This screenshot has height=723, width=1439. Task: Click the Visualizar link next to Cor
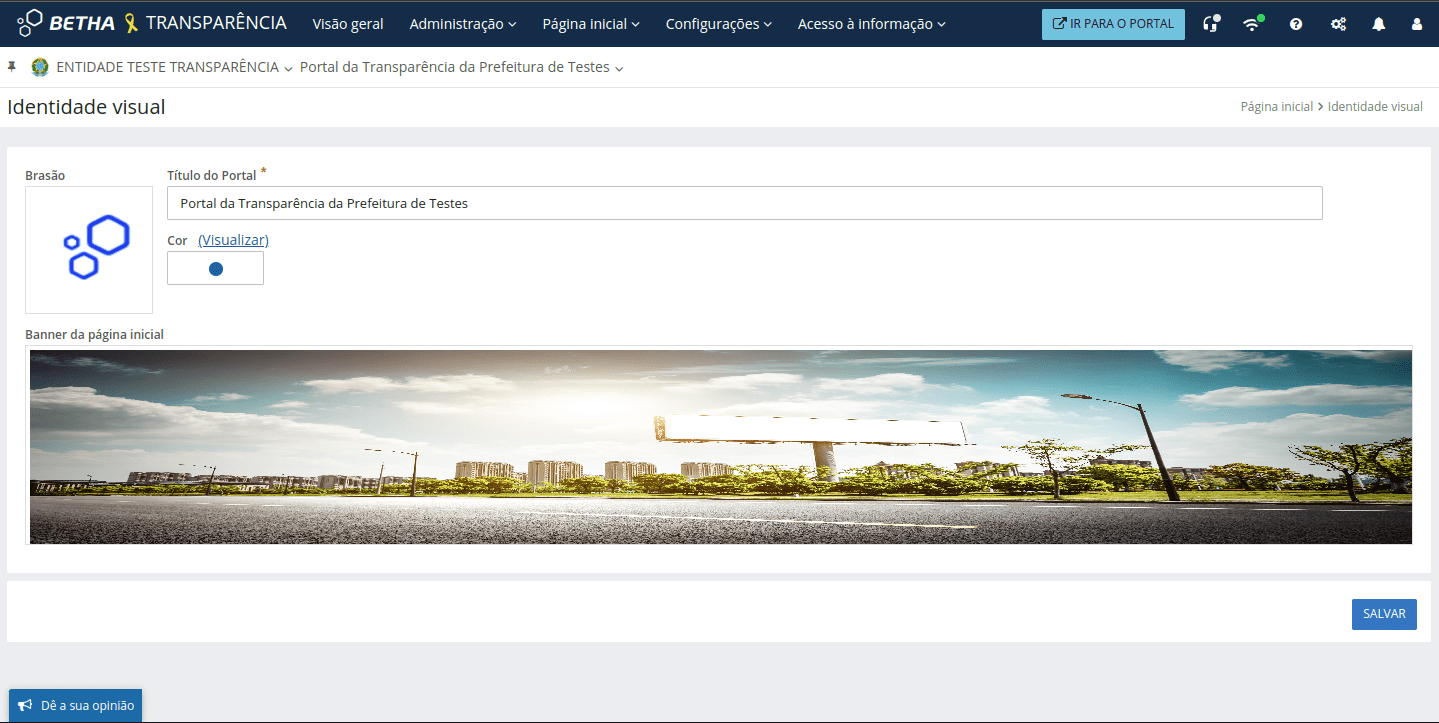pos(233,240)
